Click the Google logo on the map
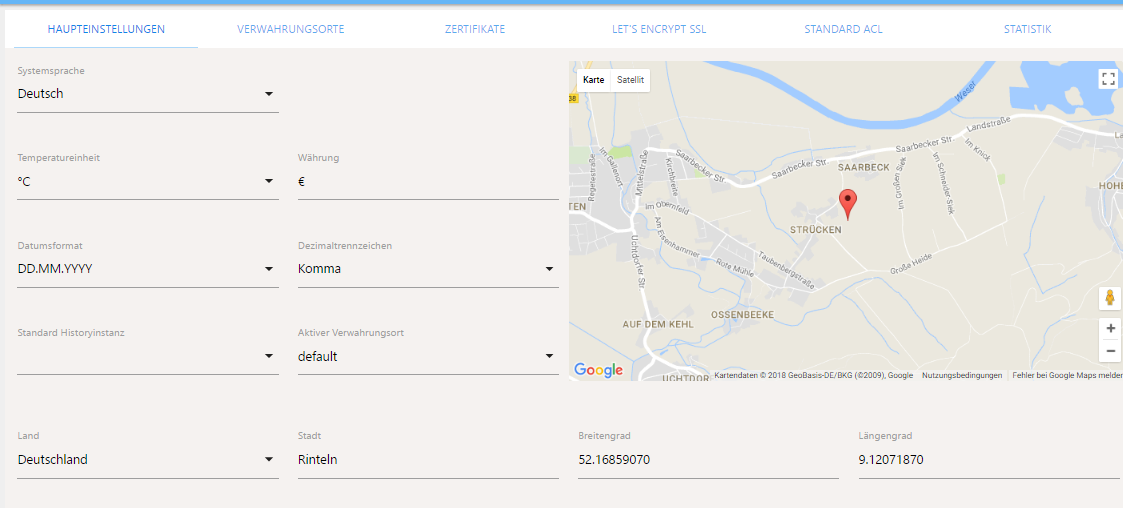The image size is (1123, 508). [x=598, y=370]
